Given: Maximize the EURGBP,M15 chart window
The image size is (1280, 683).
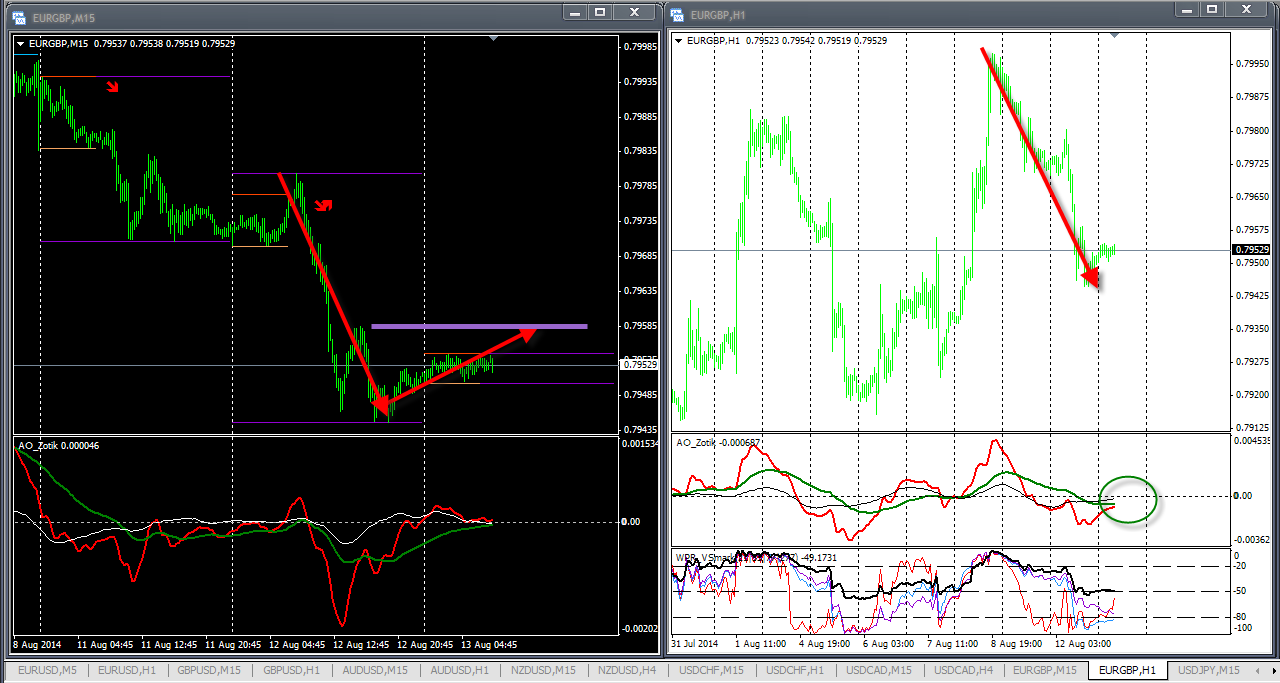Looking at the screenshot, I should pyautogui.click(x=601, y=12).
